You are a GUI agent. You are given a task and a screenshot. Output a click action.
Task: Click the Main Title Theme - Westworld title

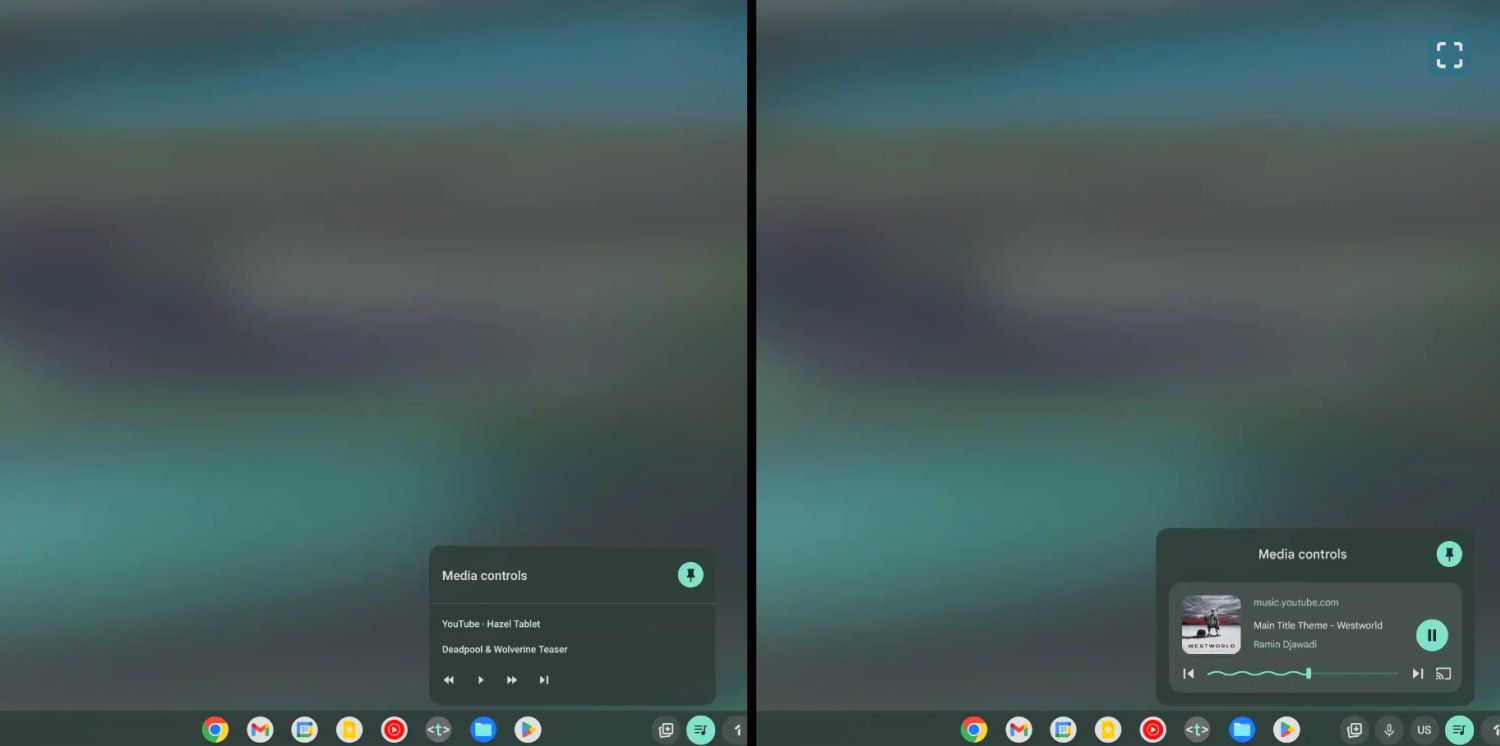pos(1317,626)
